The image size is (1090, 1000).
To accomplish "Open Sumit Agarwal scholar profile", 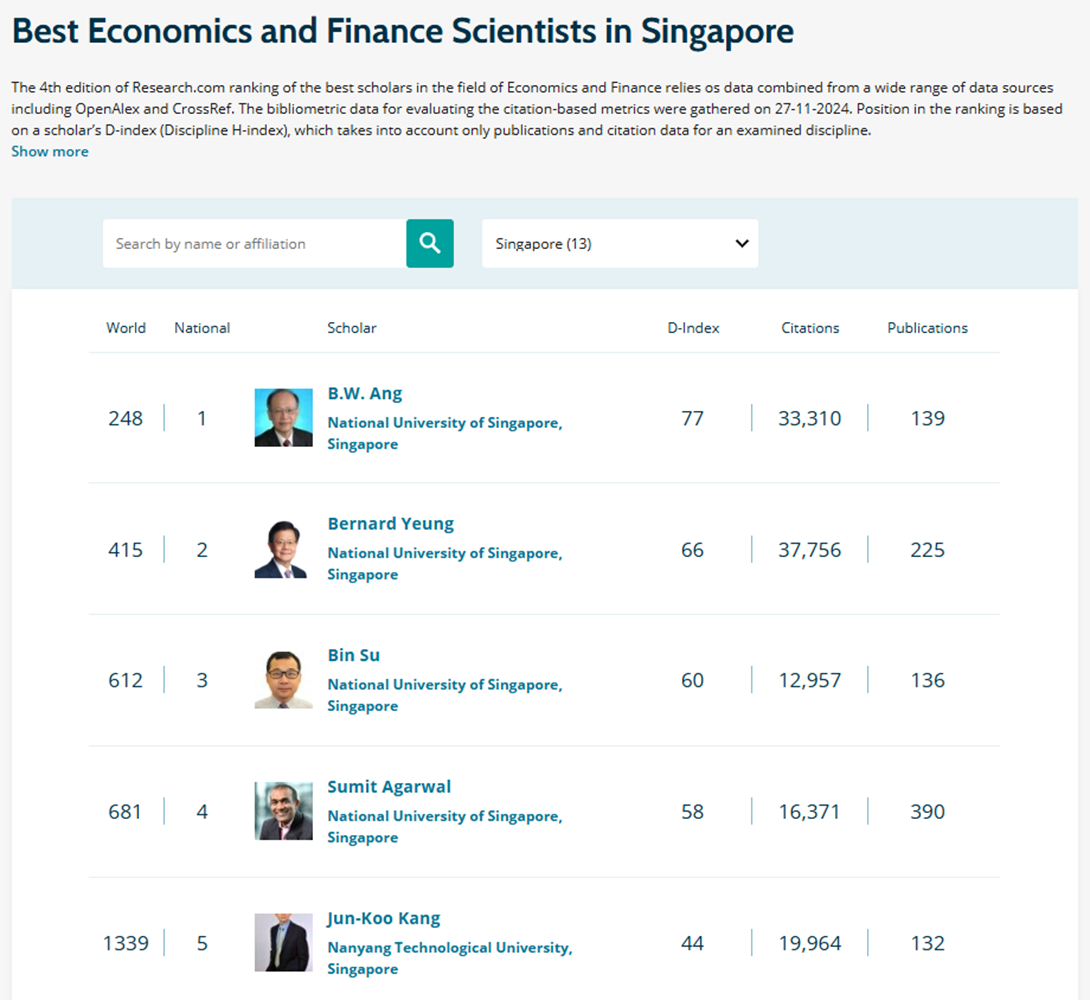I will tap(389, 787).
